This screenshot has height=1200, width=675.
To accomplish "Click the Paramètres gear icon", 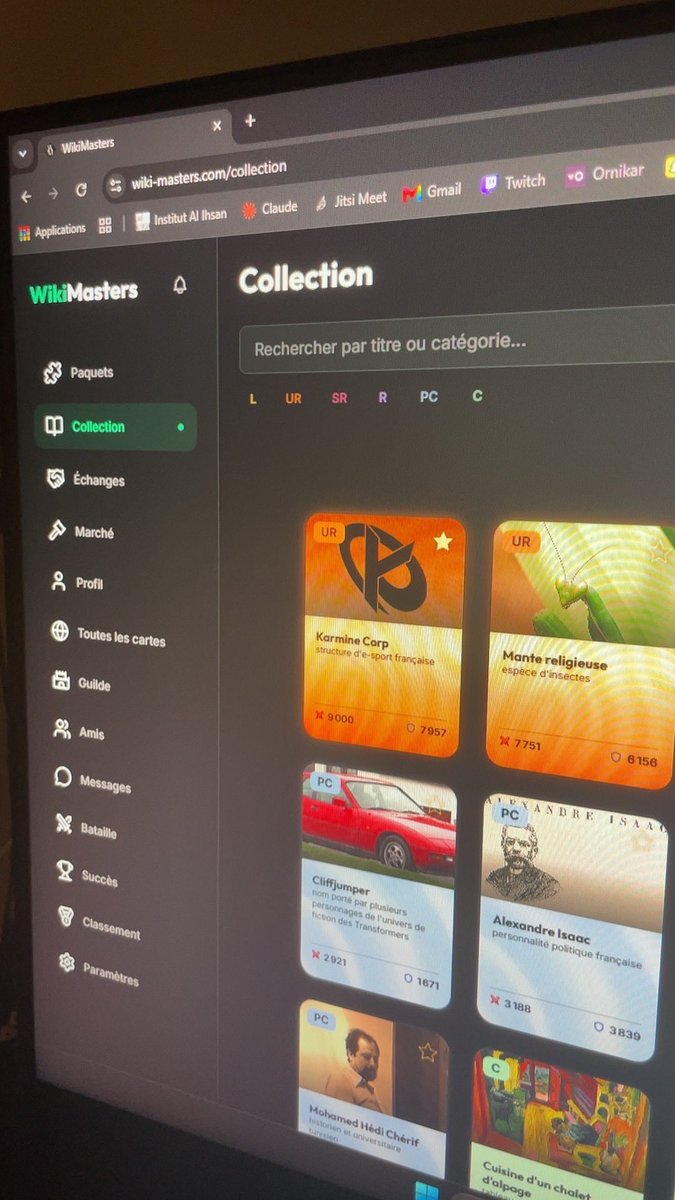I will (67, 963).
